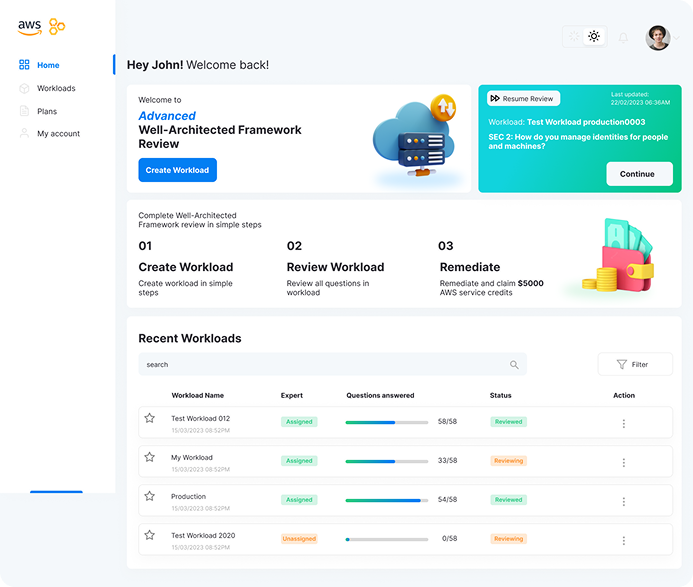This screenshot has height=587, width=693.
Task: Open the My Workload name
Action: [x=192, y=457]
